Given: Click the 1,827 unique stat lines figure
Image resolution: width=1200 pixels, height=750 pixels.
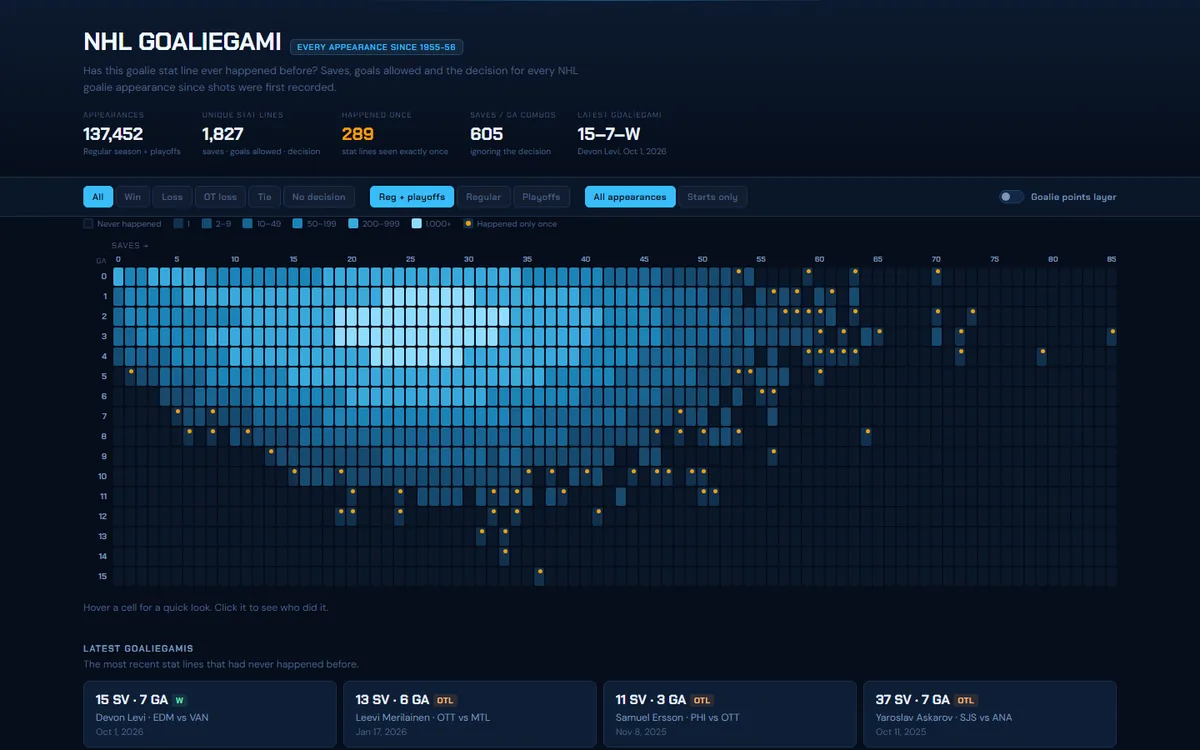Looking at the screenshot, I should pyautogui.click(x=223, y=134).
